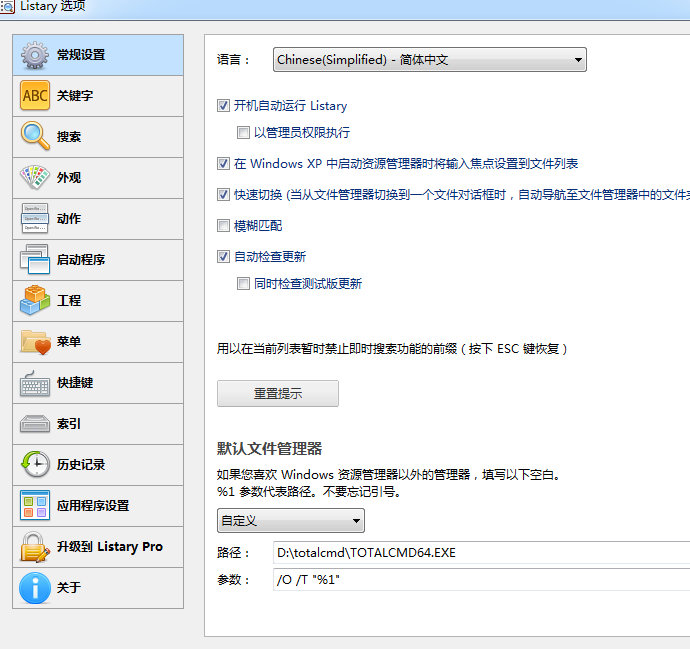Click the 参数 field containing /O /T
The width and height of the screenshot is (690, 649).
pos(481,580)
